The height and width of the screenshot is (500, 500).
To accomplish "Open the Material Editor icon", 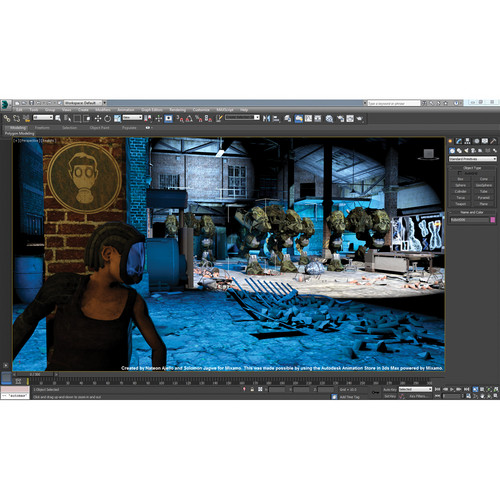I will click(329, 118).
